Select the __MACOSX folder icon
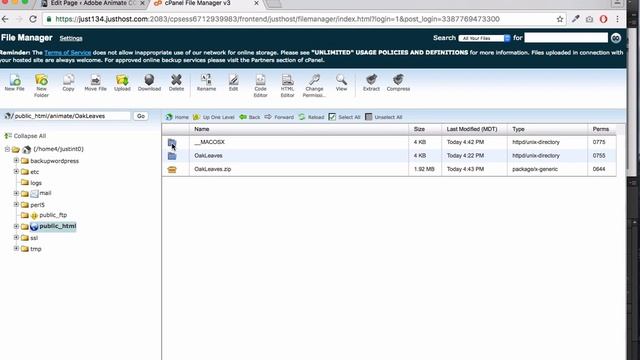The image size is (640, 360). 172,142
